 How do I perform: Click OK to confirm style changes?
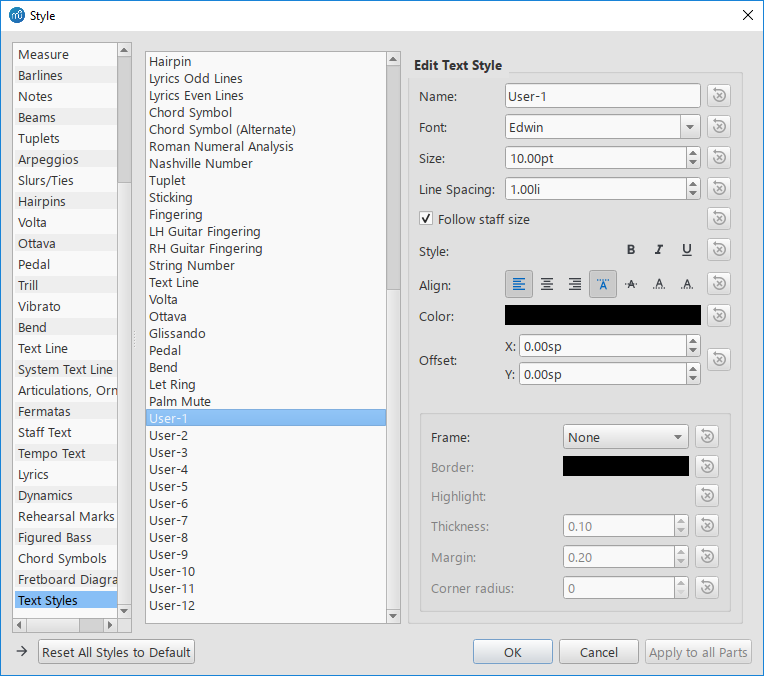513,652
